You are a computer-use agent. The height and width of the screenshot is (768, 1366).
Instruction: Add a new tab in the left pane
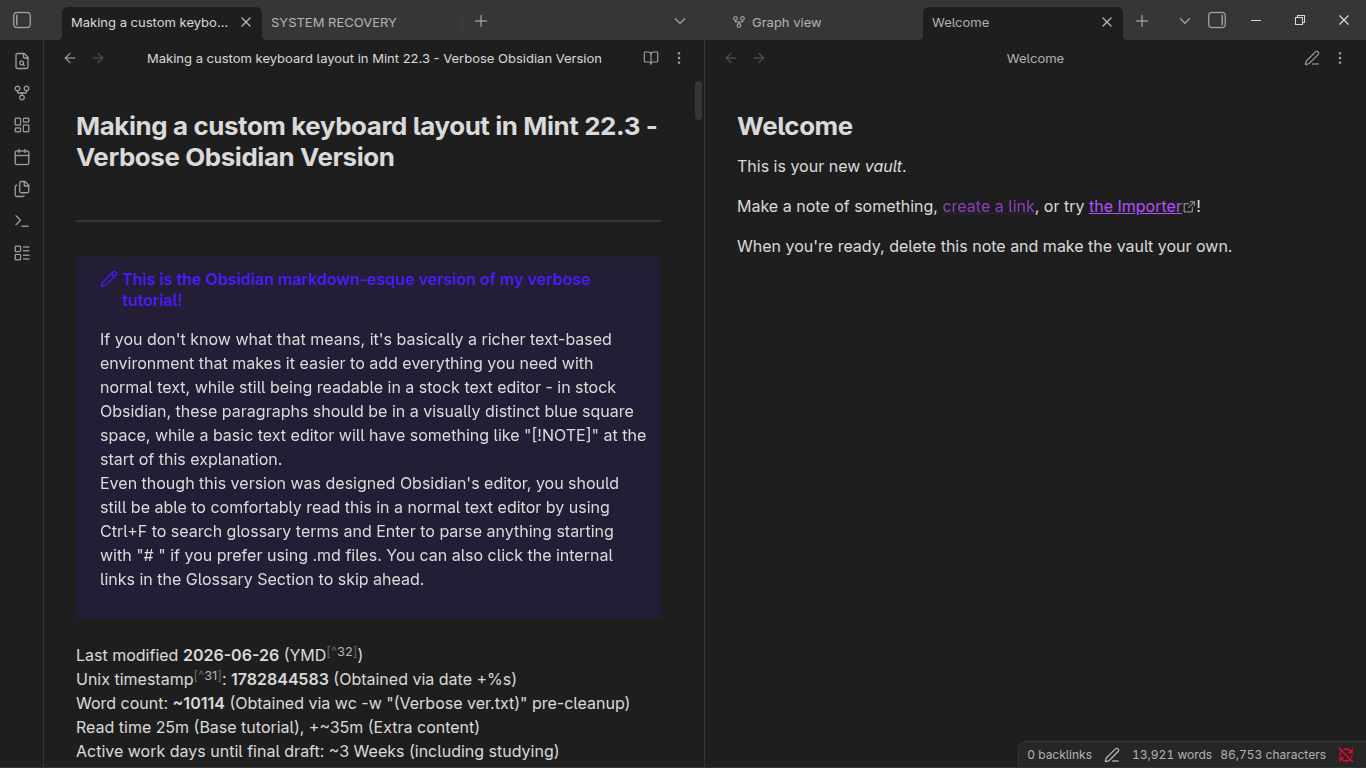(x=481, y=21)
